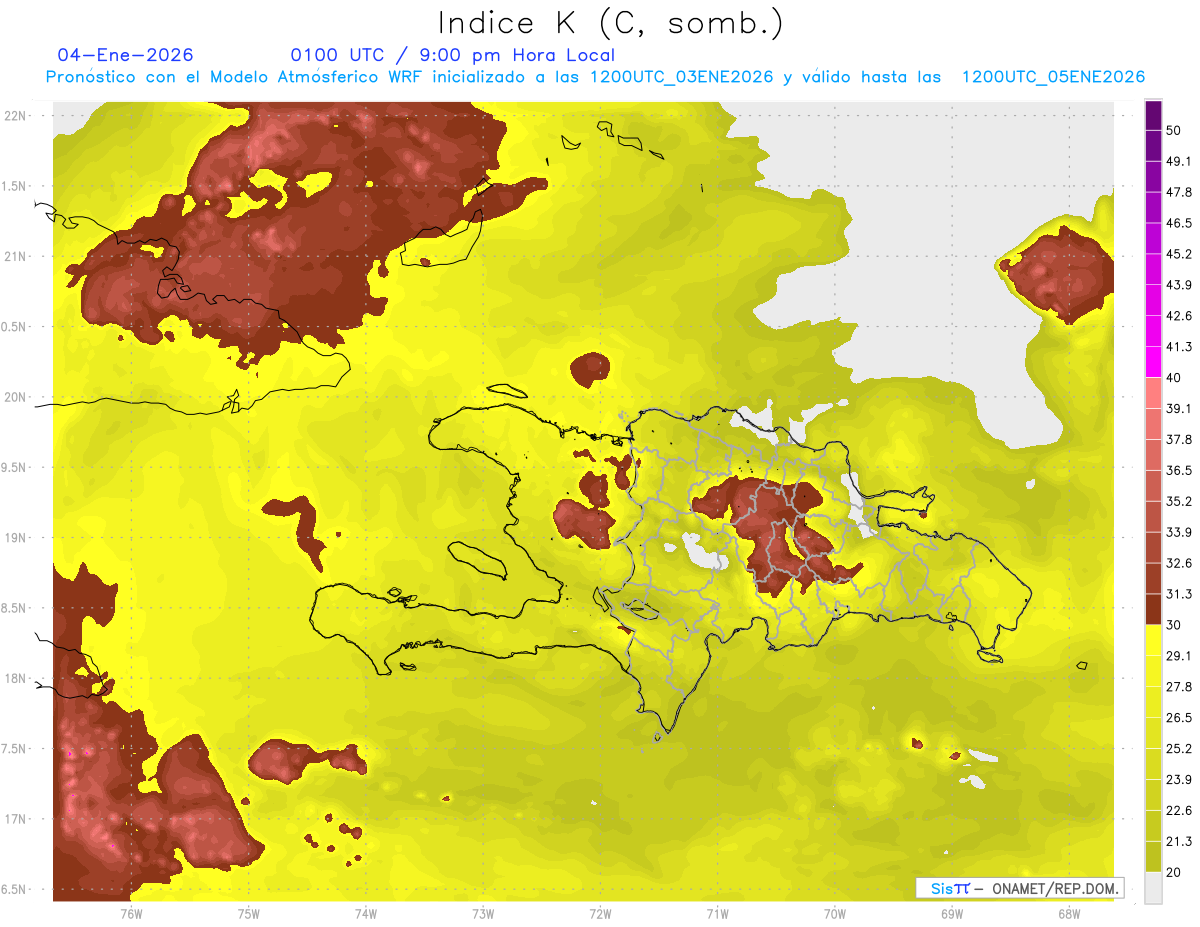Pick the dark brown swatch between 30 and 31.3
Image resolution: width=1200 pixels, height=927 pixels.
pos(1153,610)
